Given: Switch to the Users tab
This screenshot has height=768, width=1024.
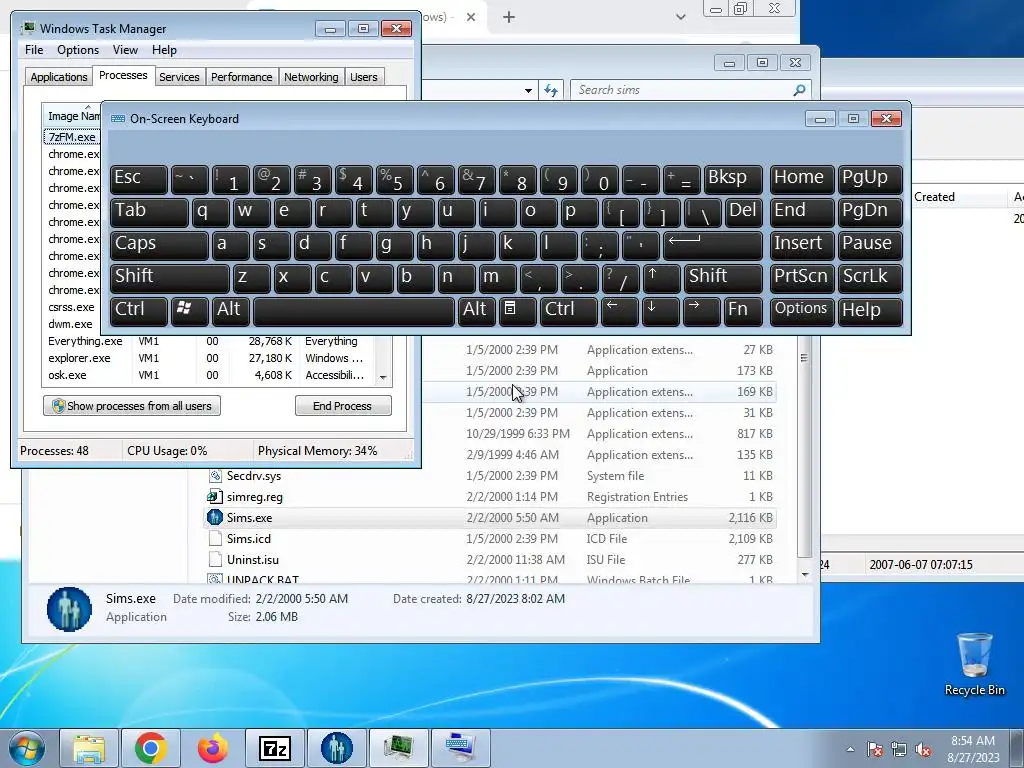Looking at the screenshot, I should (x=364, y=77).
